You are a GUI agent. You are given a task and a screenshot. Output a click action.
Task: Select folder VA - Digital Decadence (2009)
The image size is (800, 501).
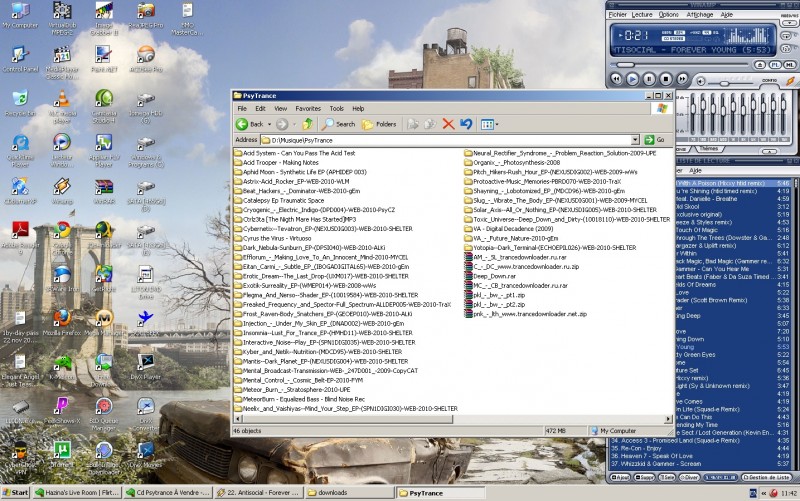pos(509,229)
